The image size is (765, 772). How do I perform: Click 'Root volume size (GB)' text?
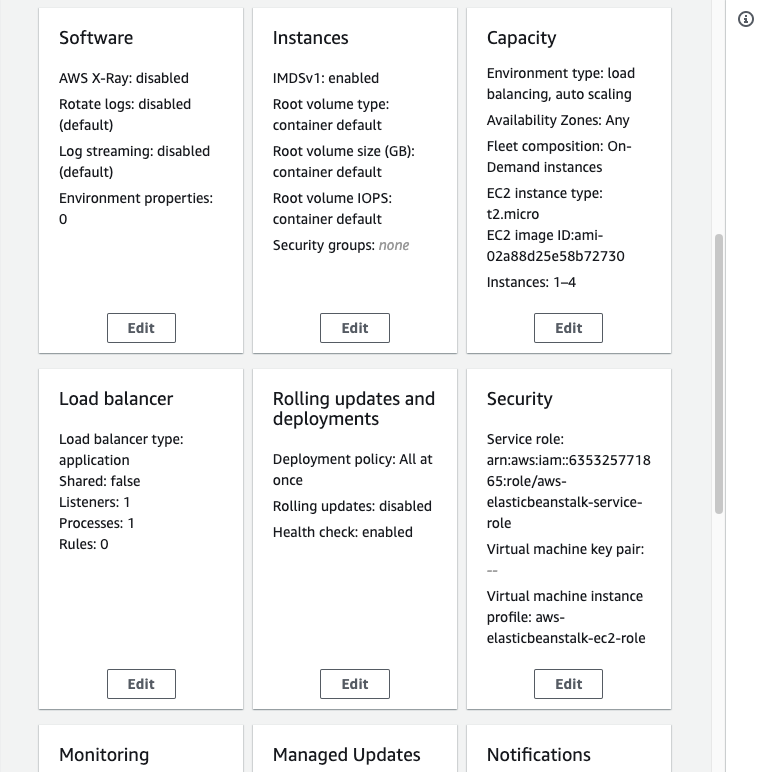344,151
